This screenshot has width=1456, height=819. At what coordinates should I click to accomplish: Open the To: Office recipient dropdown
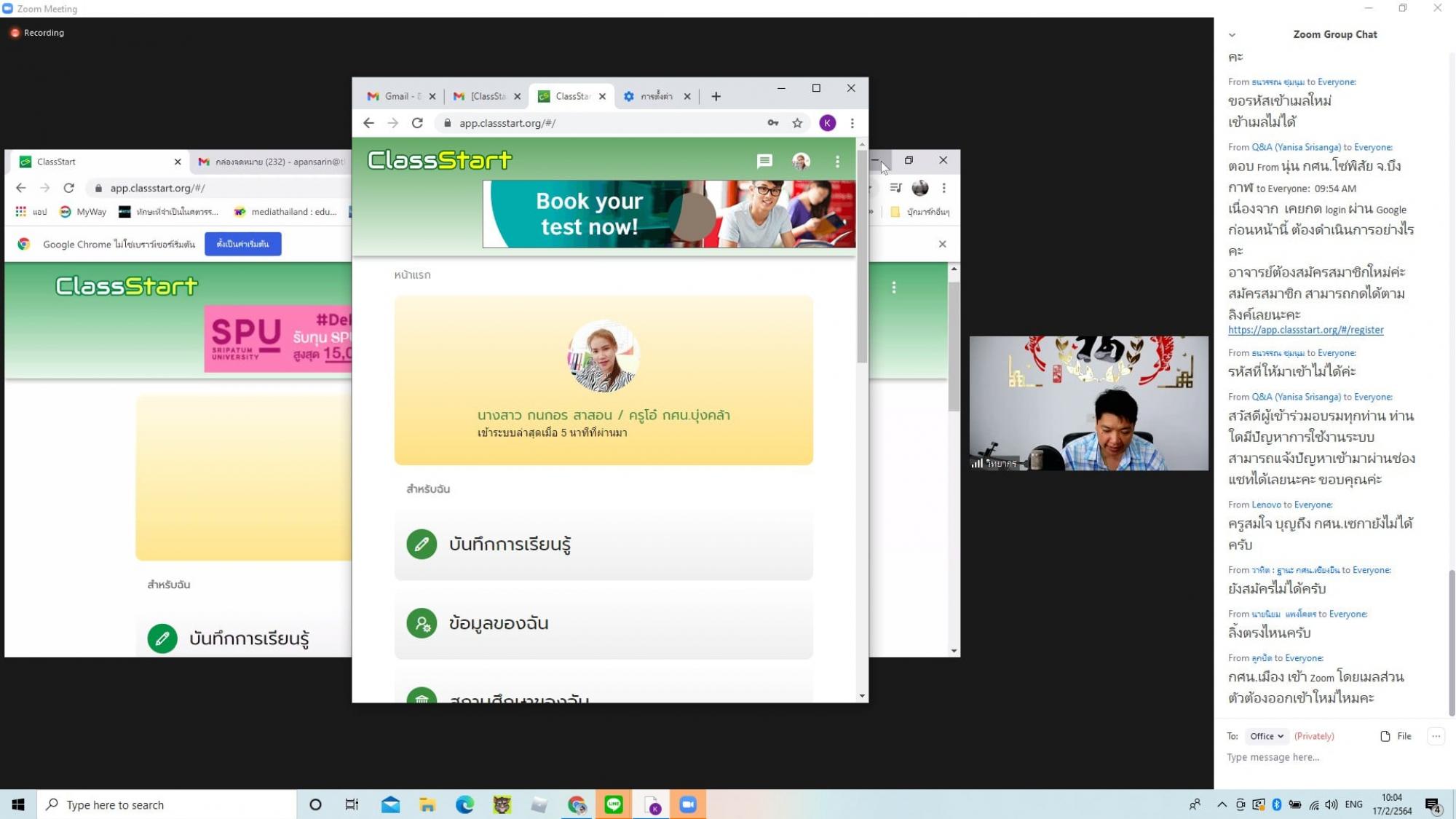click(x=1266, y=736)
